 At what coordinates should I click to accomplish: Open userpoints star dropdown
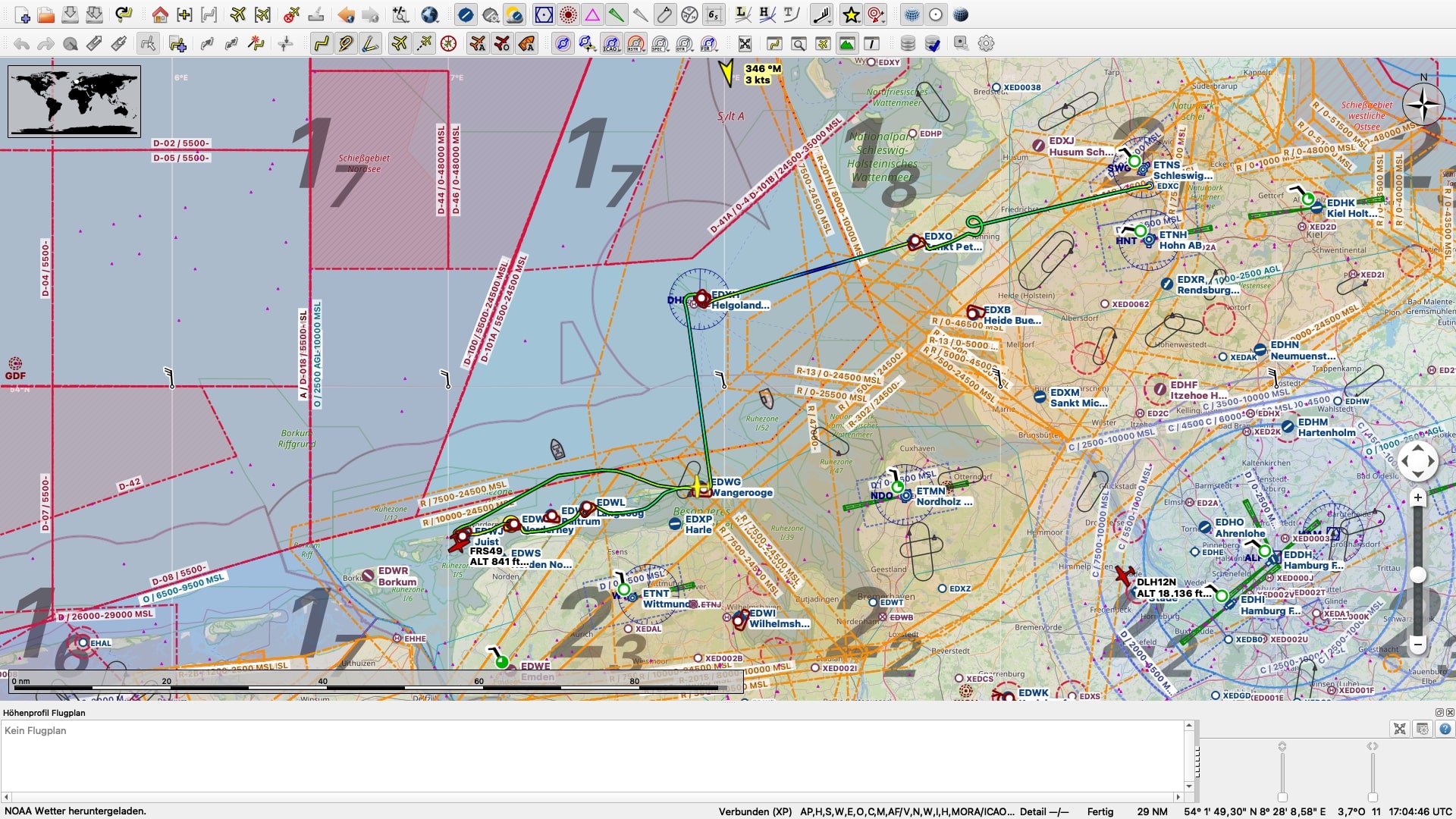852,14
